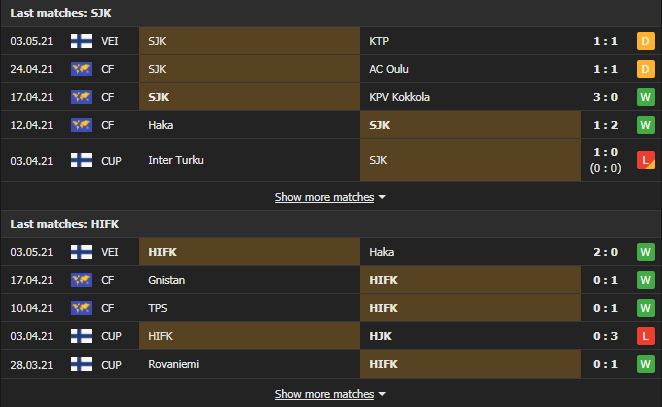Click 2 : 0 score for HIFK vs Haka
Viewport: 662px width, 407px height.
605,252
